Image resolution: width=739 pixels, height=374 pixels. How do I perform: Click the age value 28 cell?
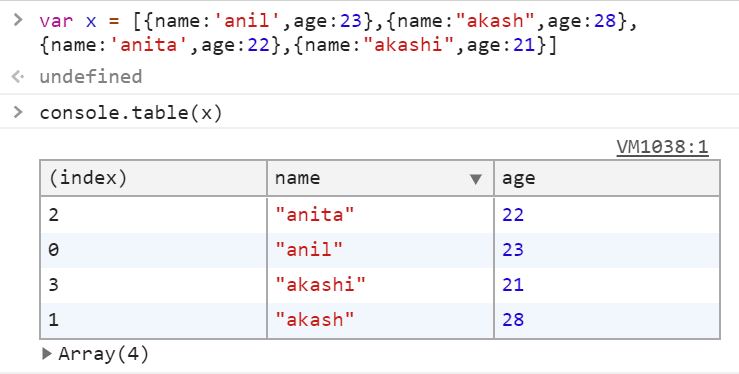pyautogui.click(x=607, y=320)
